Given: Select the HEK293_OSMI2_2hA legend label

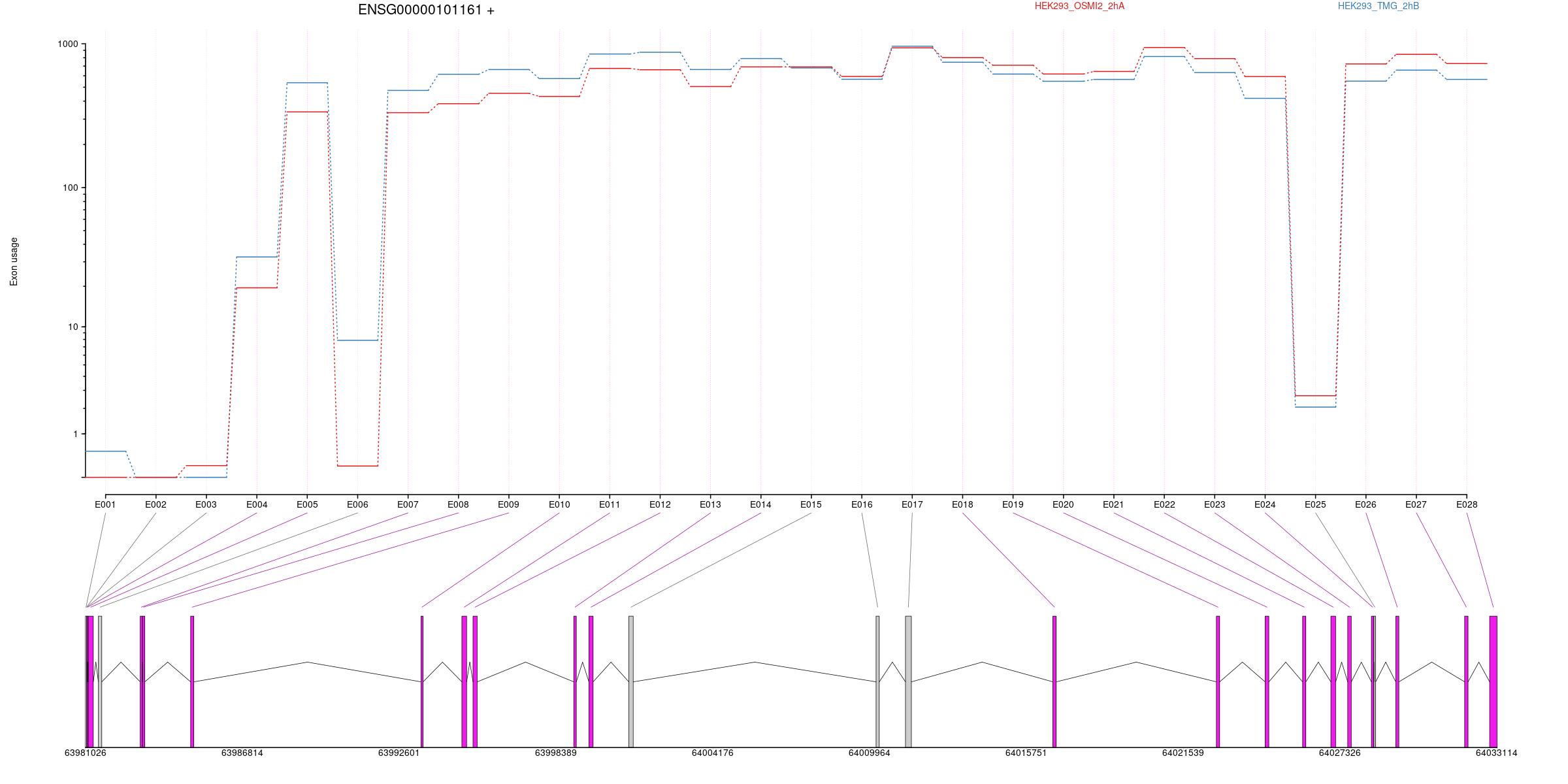Looking at the screenshot, I should 1079,6.
